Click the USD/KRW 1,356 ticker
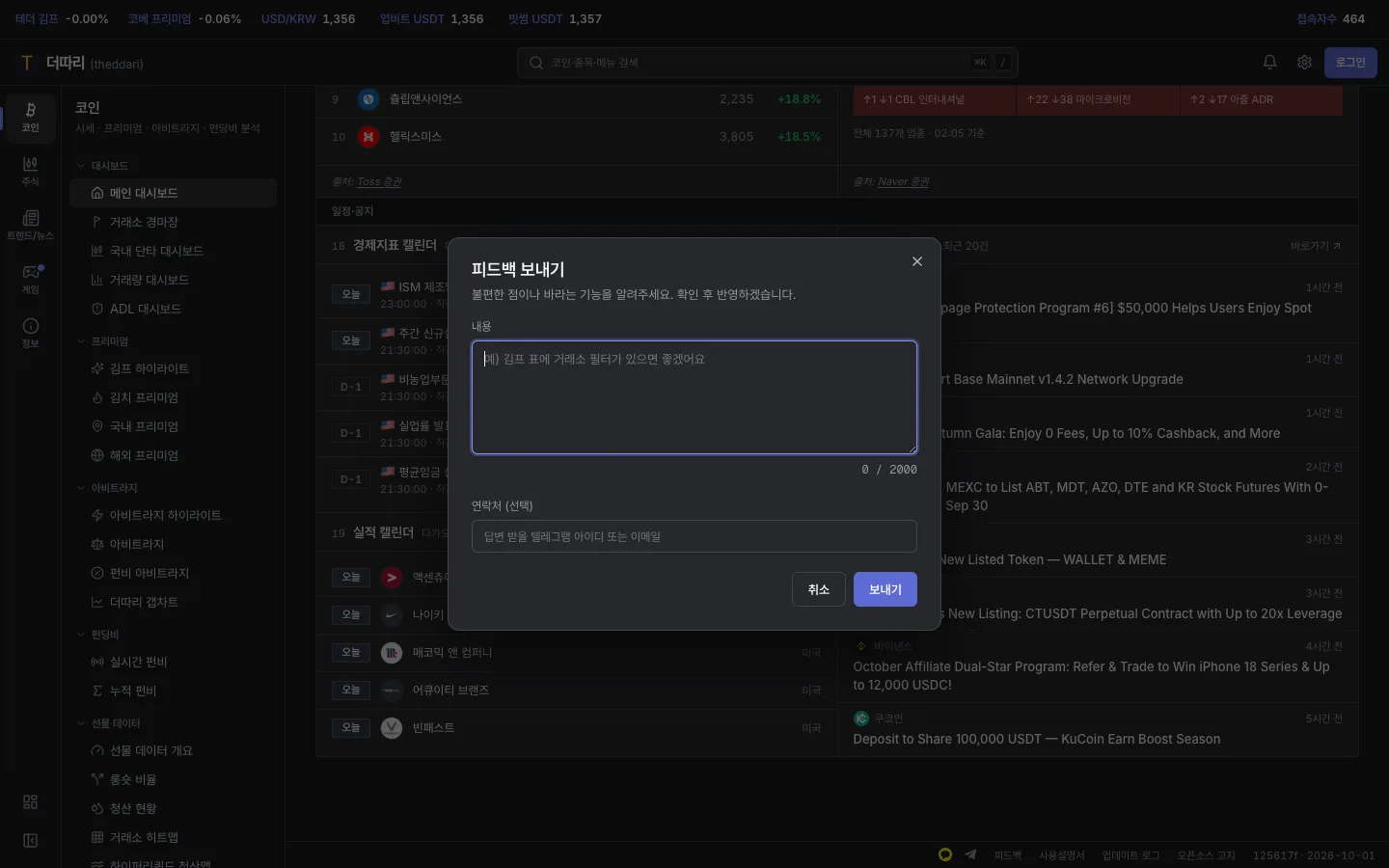The width and height of the screenshot is (1389, 868). [309, 18]
